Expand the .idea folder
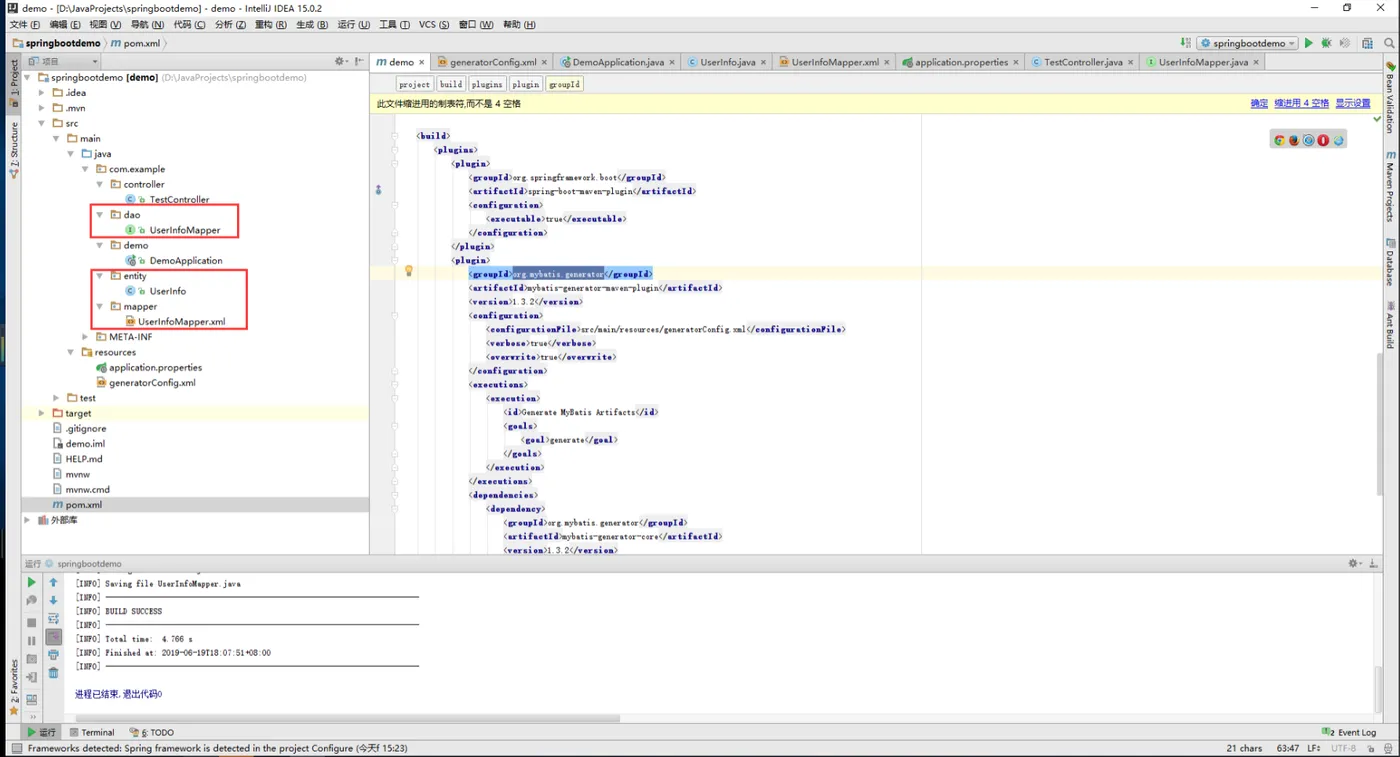The width and height of the screenshot is (1400, 757). (42, 93)
